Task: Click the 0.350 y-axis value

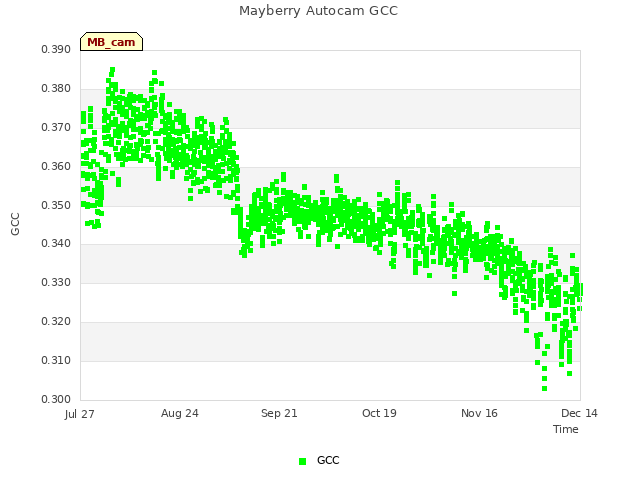Action: 56,205
